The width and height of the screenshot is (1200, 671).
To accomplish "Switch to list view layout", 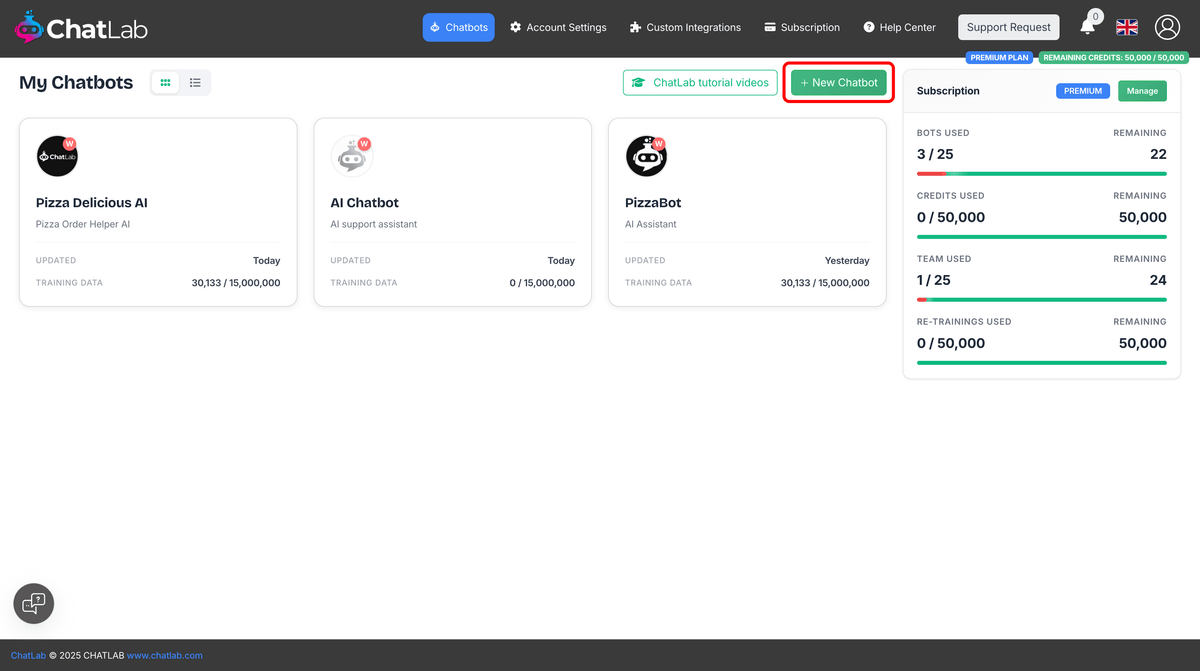I will tap(196, 82).
